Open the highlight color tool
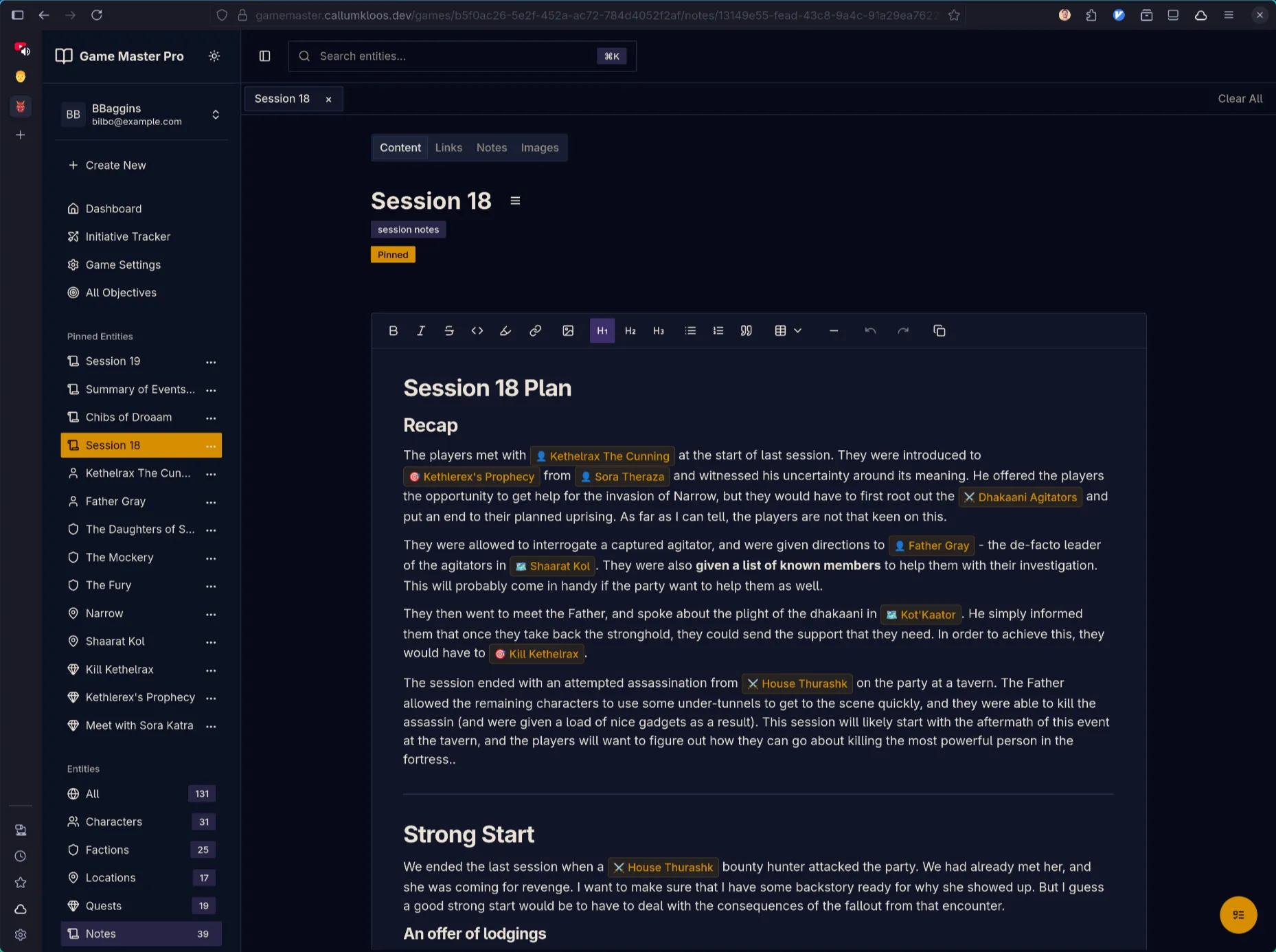 [x=505, y=330]
